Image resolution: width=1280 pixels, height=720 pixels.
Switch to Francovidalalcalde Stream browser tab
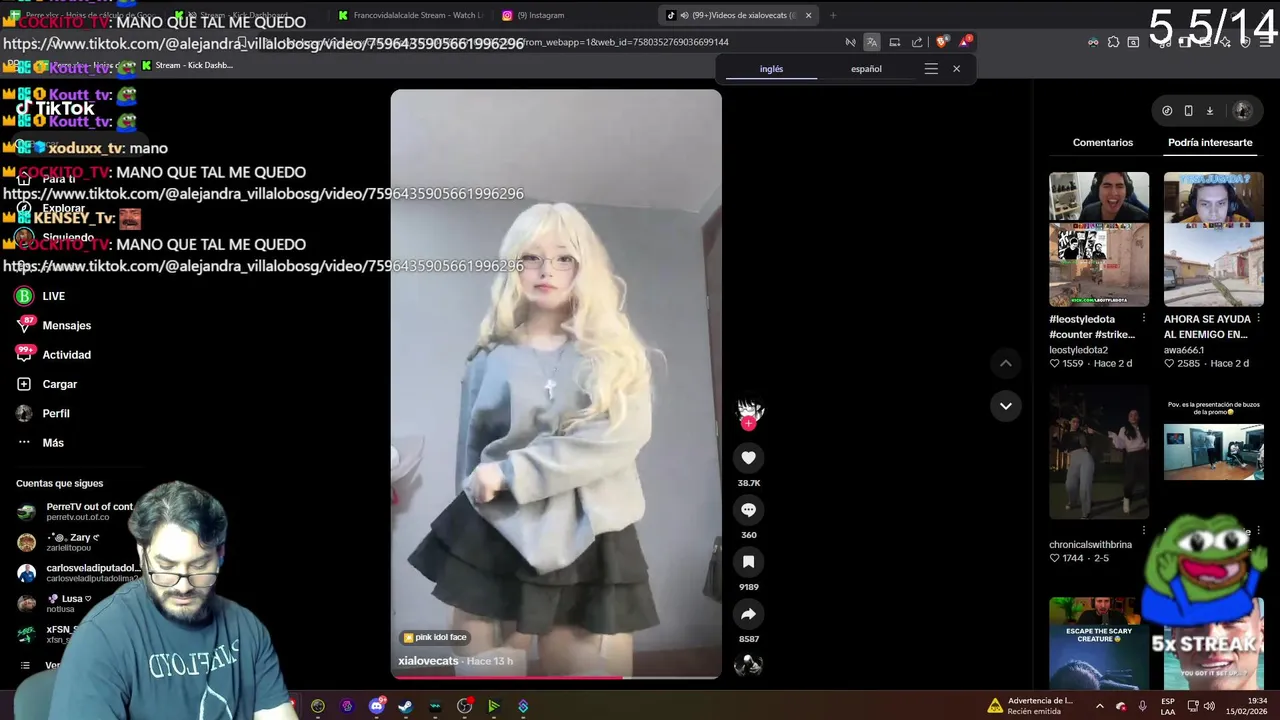pos(410,15)
